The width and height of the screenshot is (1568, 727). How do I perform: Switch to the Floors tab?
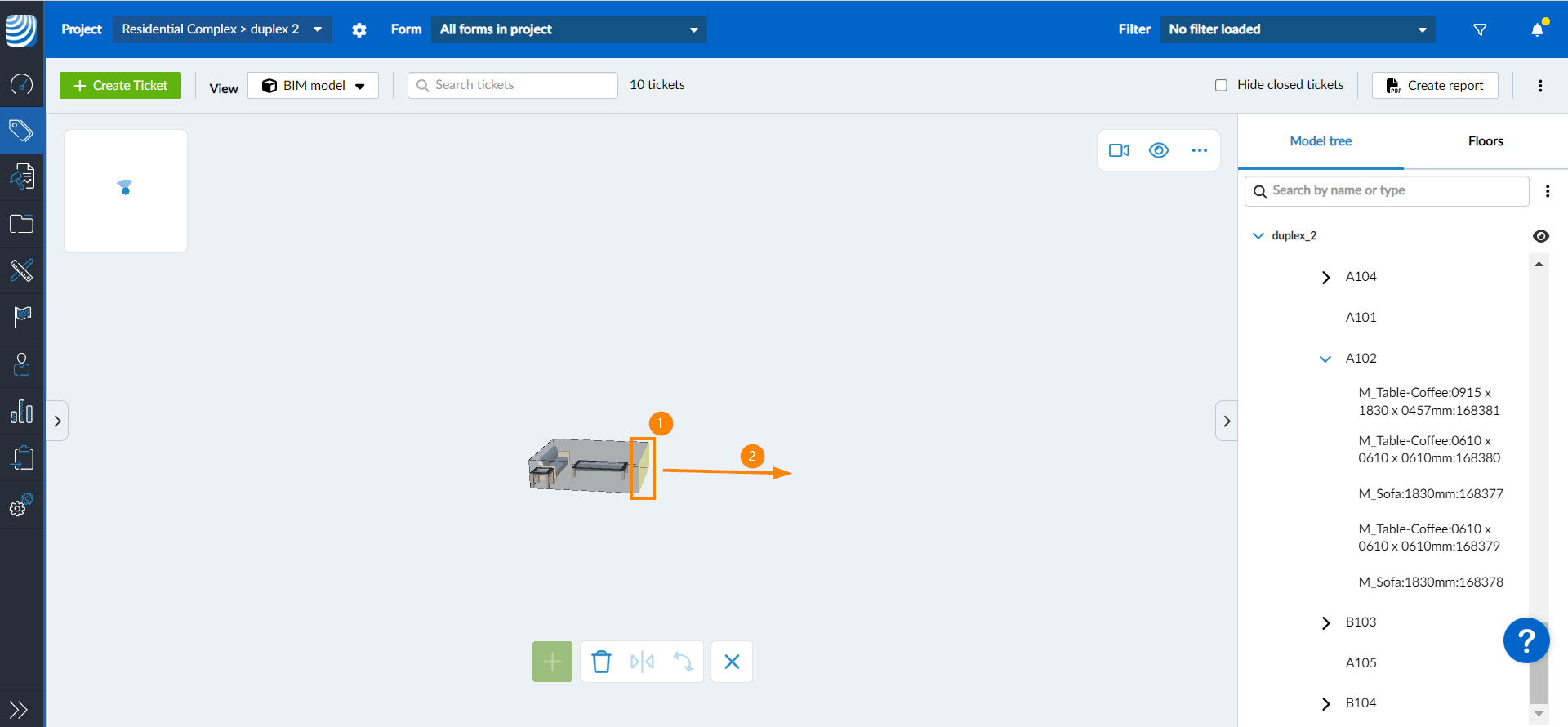click(1485, 141)
